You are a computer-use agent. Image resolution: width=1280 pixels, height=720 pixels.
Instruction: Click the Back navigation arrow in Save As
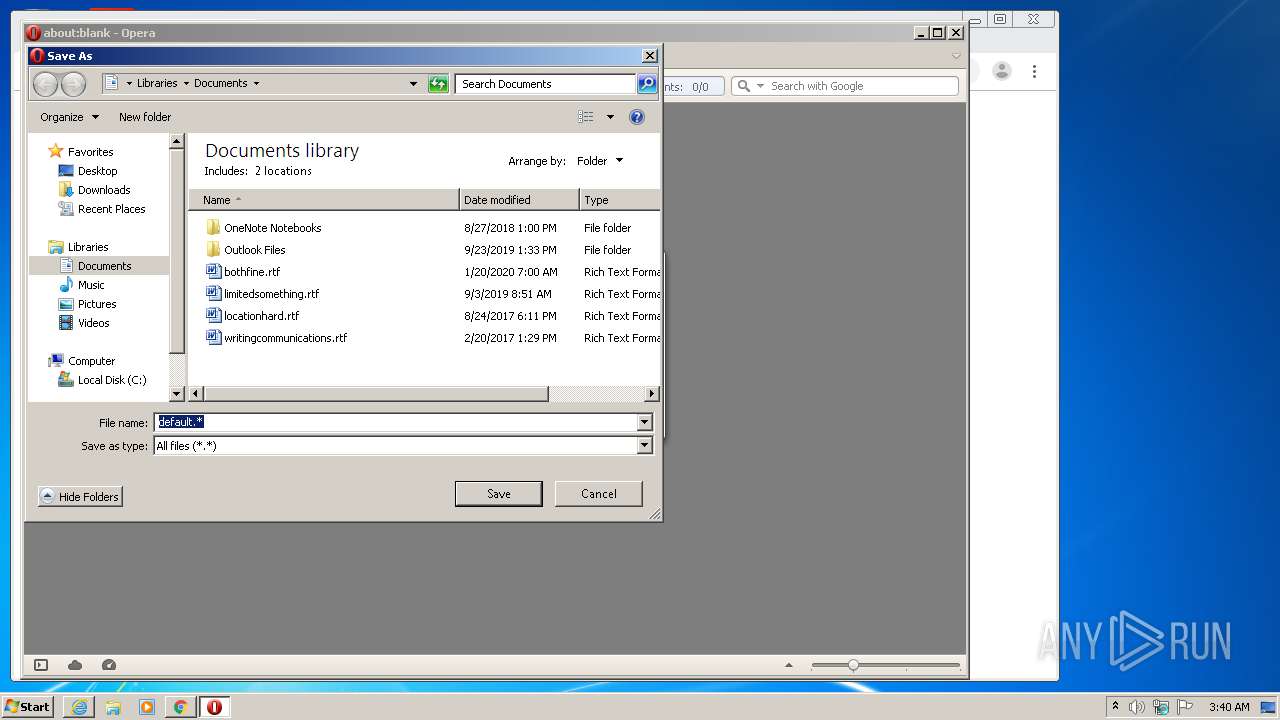[45, 84]
